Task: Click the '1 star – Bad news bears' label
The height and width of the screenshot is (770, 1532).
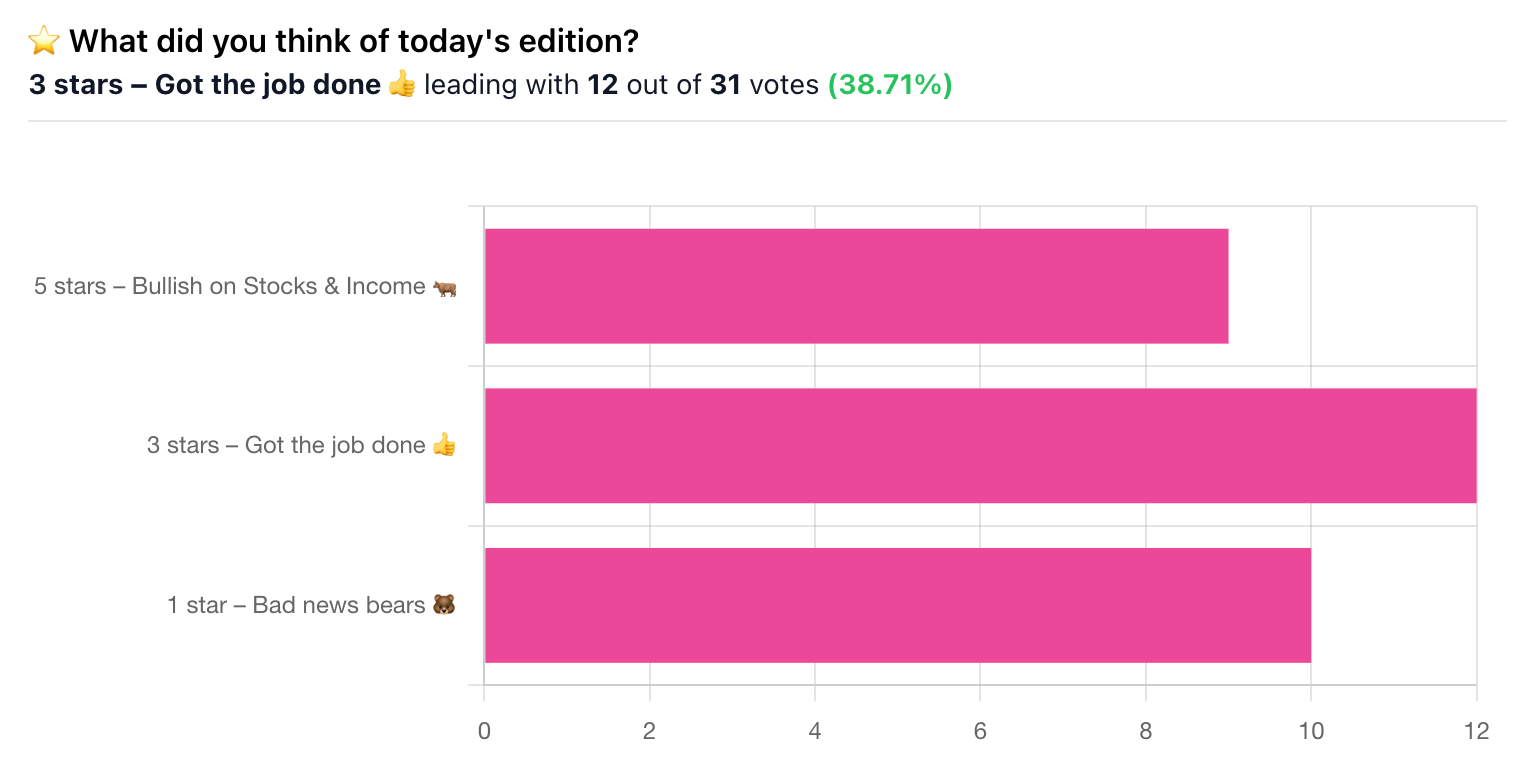Action: [296, 606]
